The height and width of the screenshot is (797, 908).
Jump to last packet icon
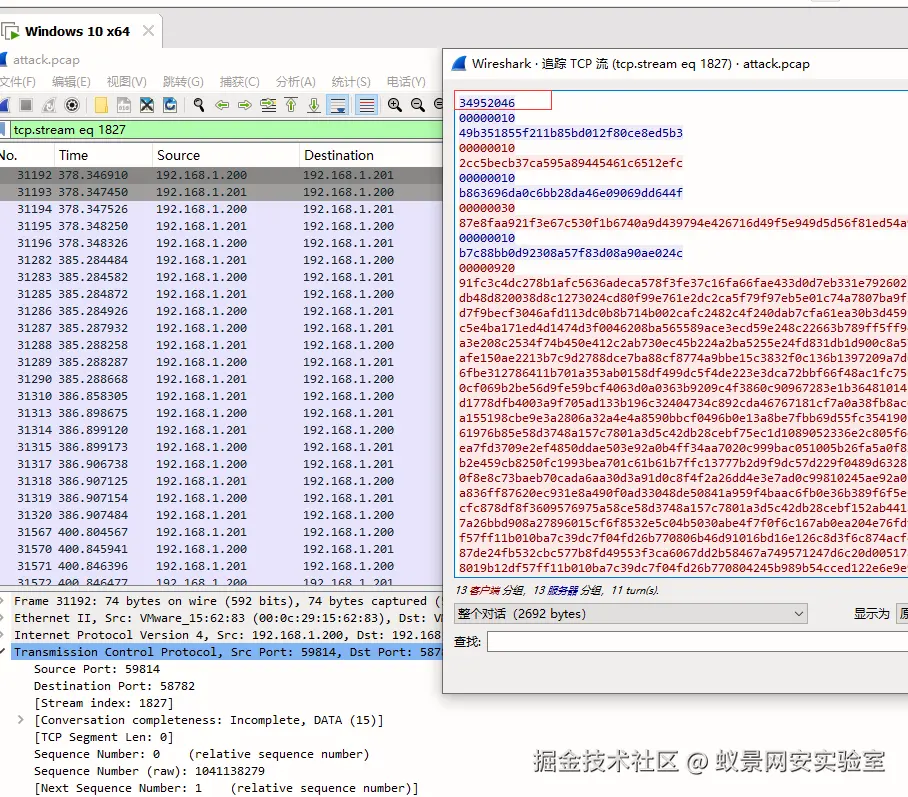314,105
